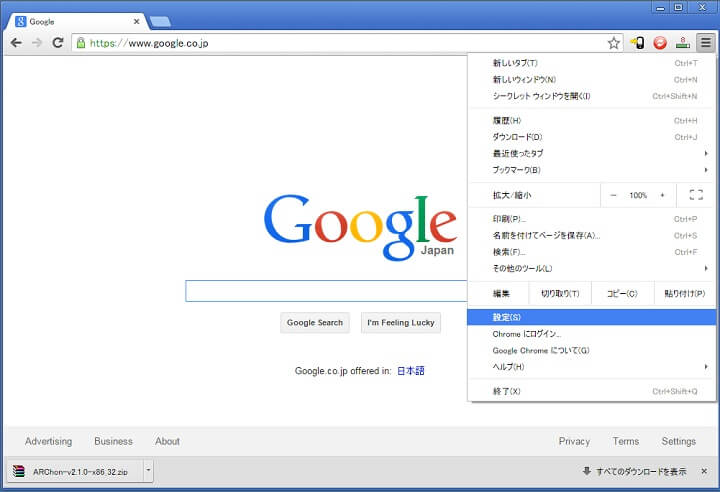
Task: Toggle the Chrome hamburger menu button
Action: pyautogui.click(x=706, y=43)
